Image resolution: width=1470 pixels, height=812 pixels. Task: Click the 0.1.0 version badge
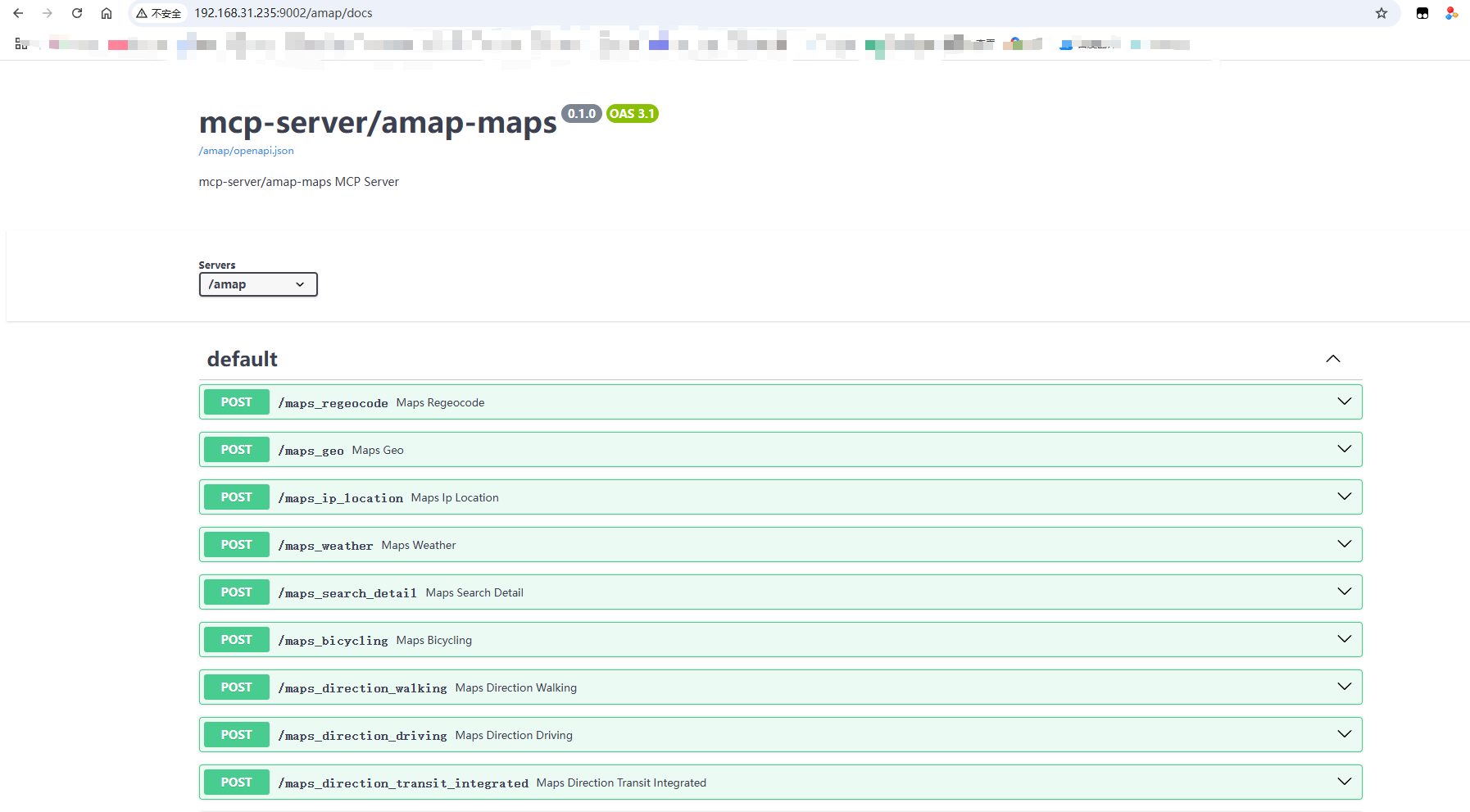click(582, 114)
